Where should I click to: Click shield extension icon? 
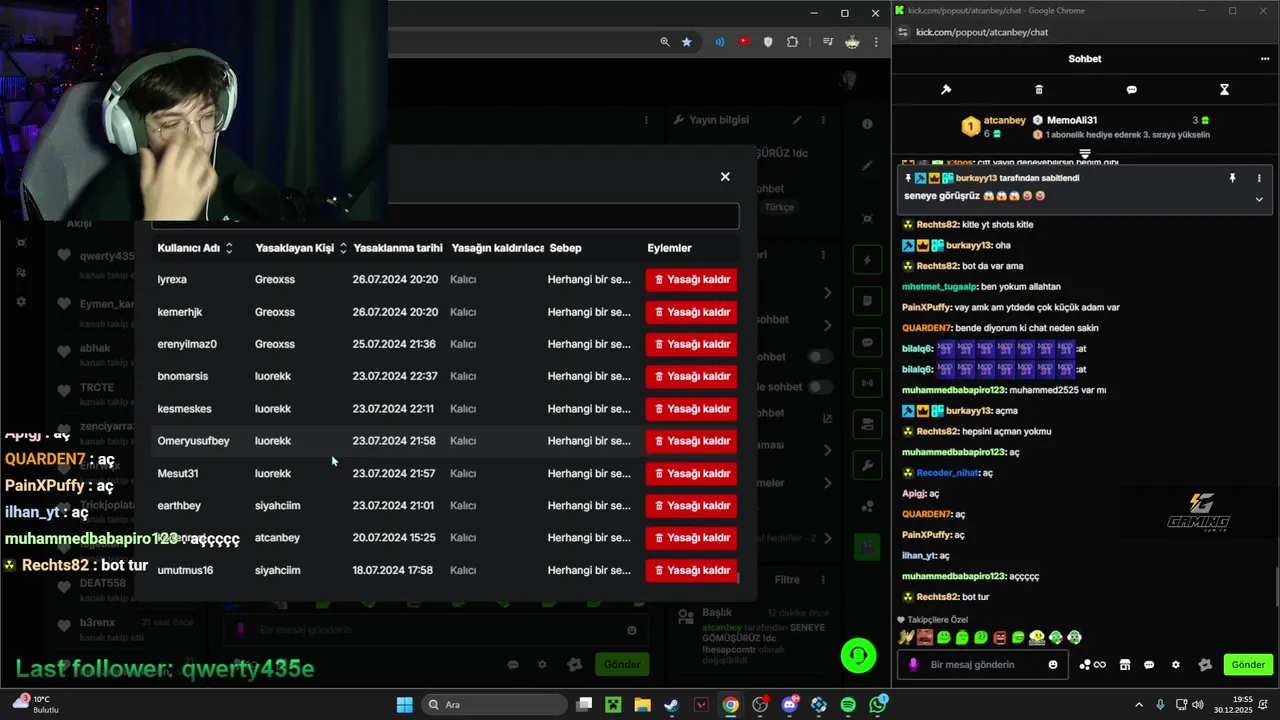(768, 42)
